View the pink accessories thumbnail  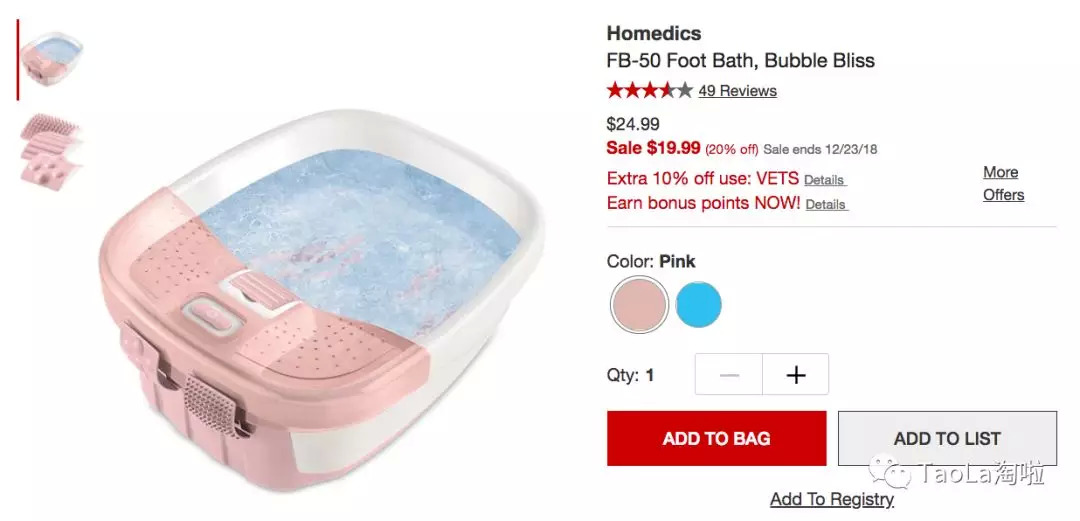(x=50, y=151)
